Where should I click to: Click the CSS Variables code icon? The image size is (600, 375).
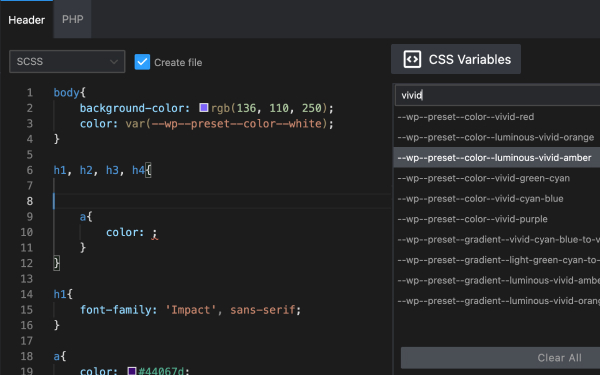pos(412,59)
